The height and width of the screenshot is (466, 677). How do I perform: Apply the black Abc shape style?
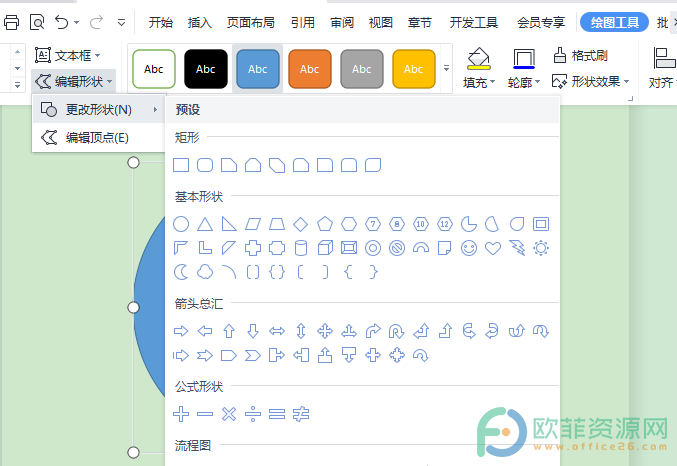(206, 69)
